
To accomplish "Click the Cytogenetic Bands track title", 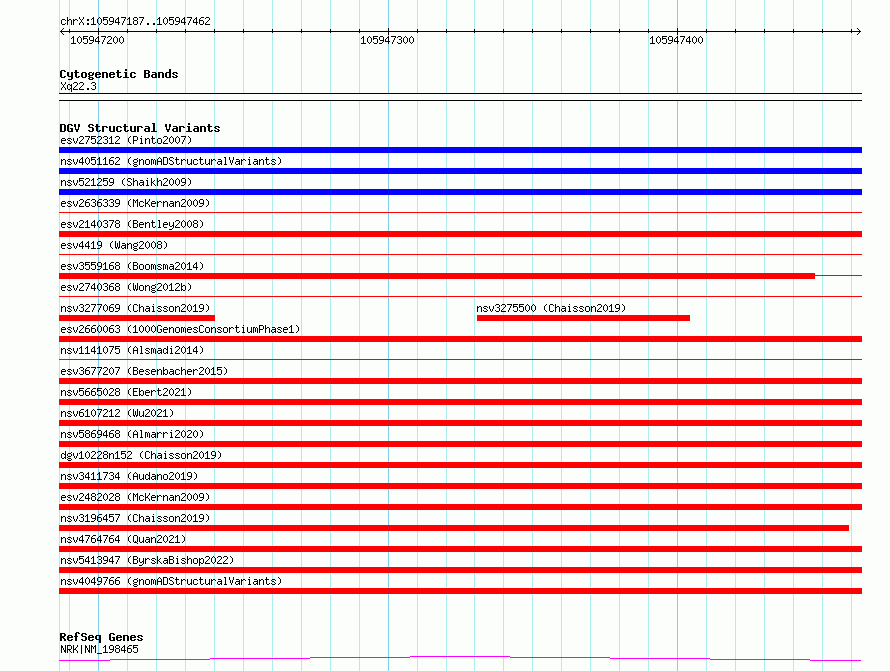I will pyautogui.click(x=119, y=74).
